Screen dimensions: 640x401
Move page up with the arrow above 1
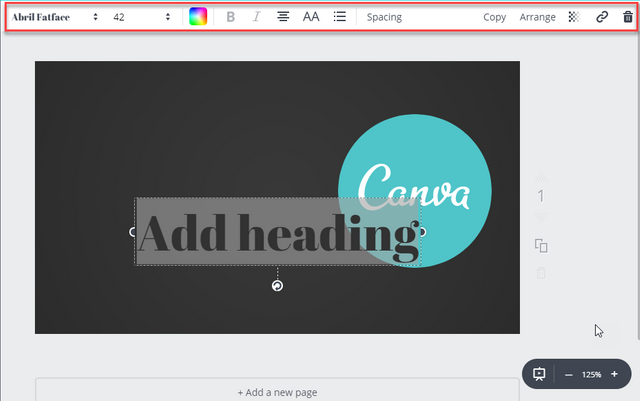click(x=541, y=177)
